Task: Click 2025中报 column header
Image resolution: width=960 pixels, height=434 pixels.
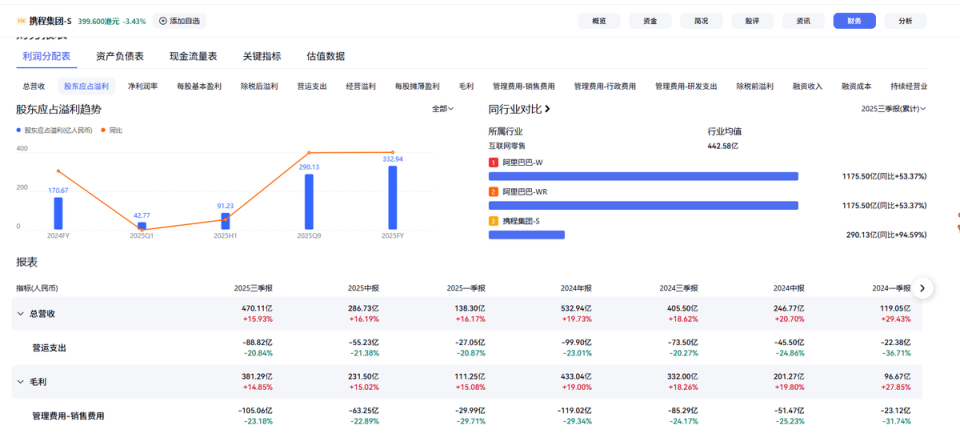Action: [x=363, y=288]
